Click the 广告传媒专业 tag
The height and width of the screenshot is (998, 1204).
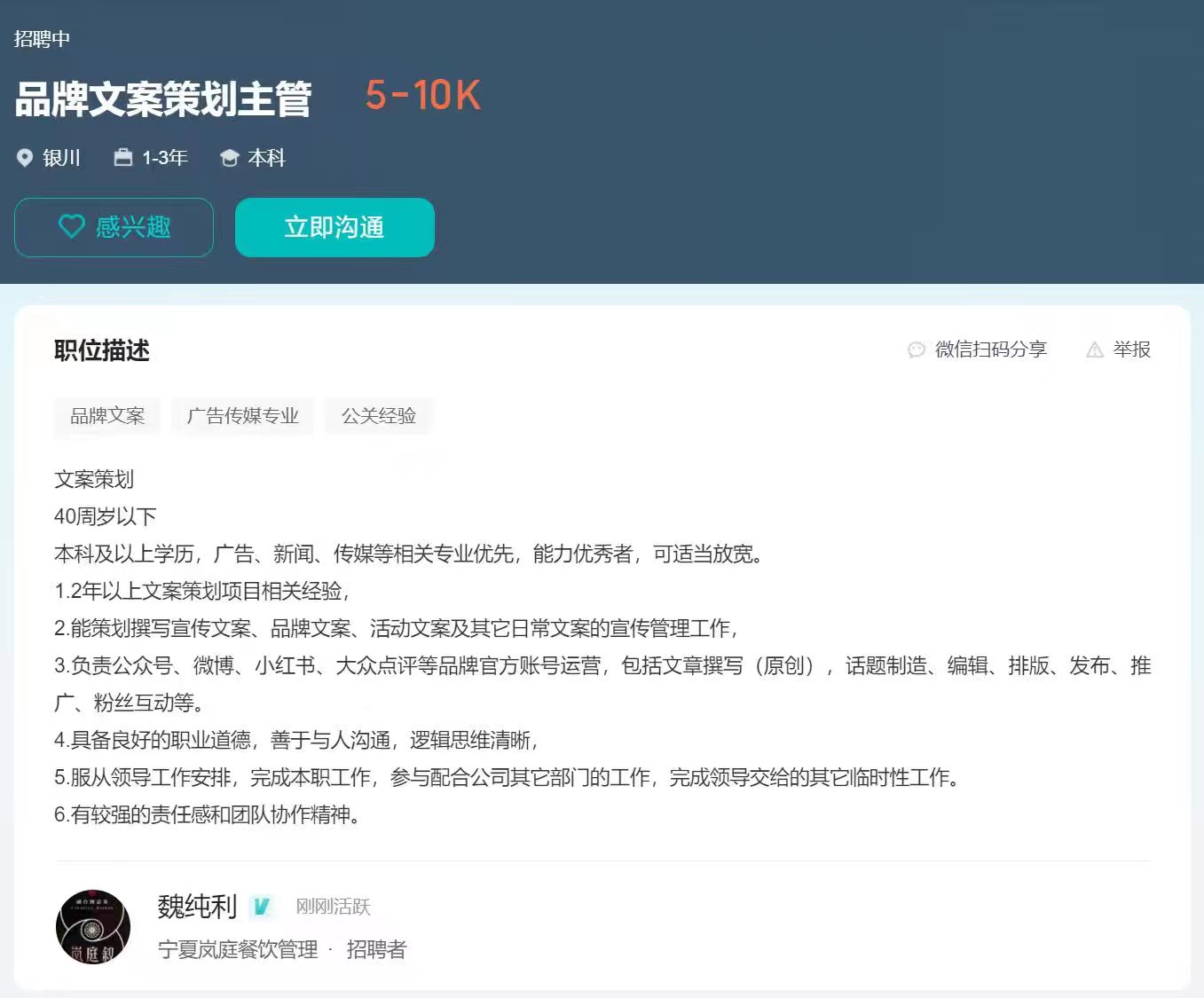point(242,416)
